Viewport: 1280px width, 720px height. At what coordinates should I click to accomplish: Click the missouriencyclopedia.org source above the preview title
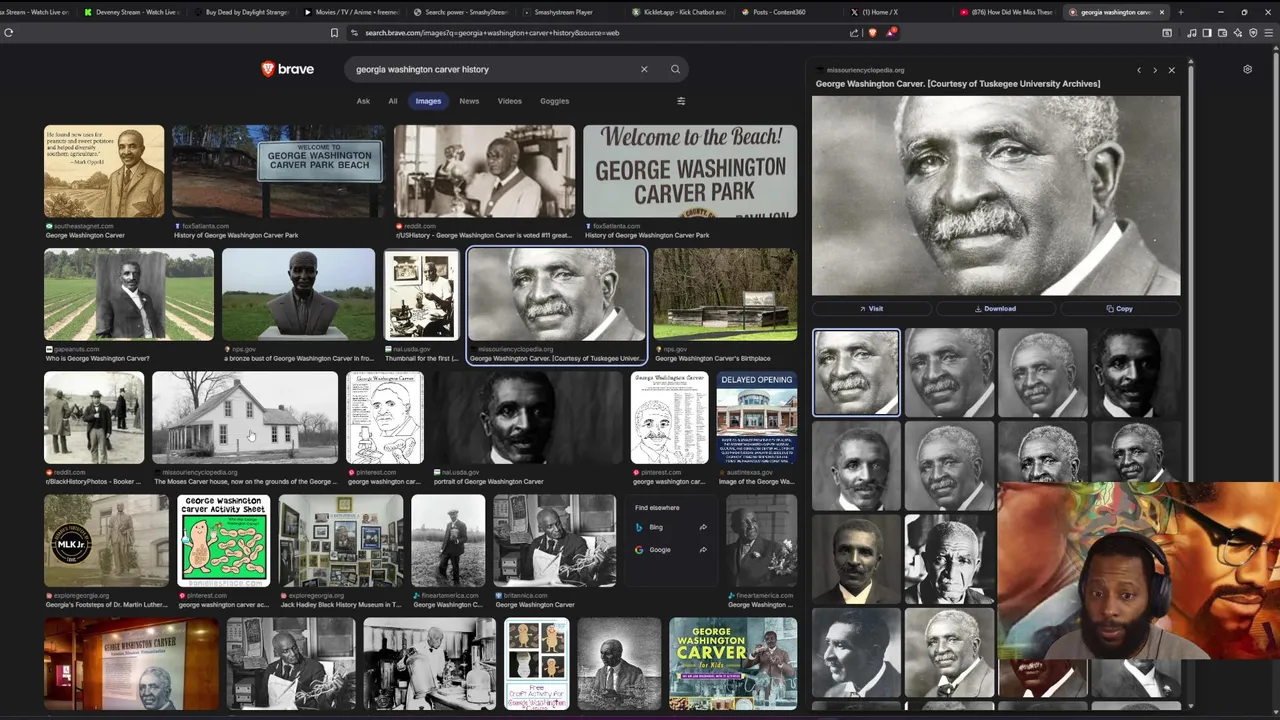(x=866, y=70)
